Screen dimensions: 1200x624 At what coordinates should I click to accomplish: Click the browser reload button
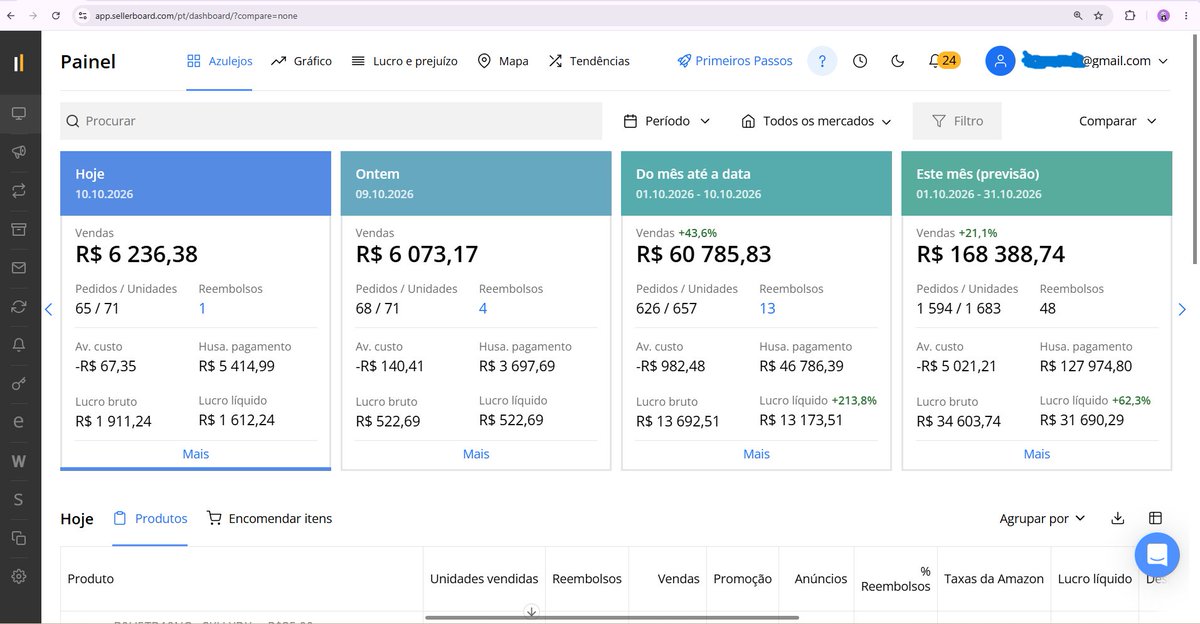[55, 16]
